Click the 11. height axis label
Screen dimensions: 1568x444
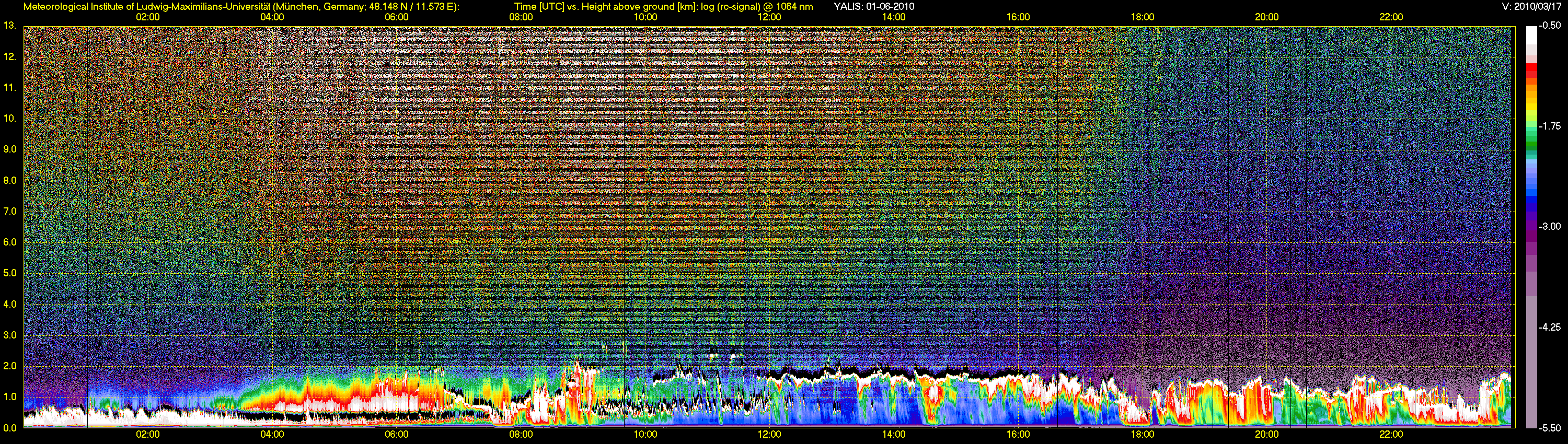(9, 88)
